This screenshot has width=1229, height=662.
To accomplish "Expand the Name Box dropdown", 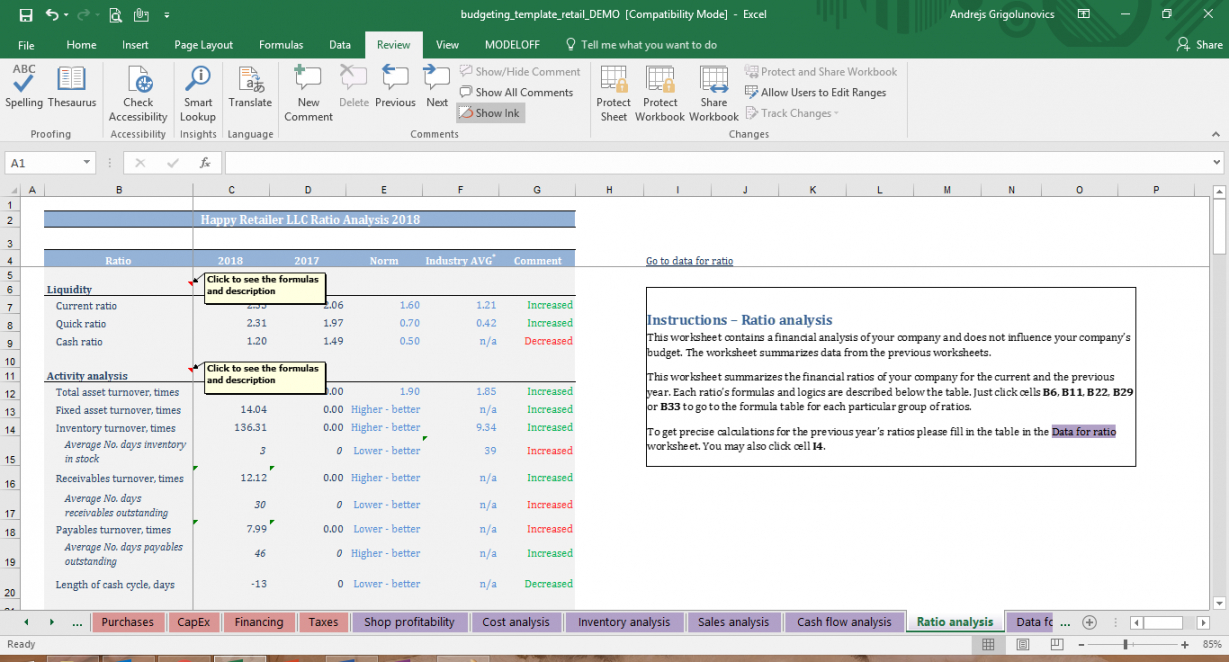I will (x=87, y=162).
